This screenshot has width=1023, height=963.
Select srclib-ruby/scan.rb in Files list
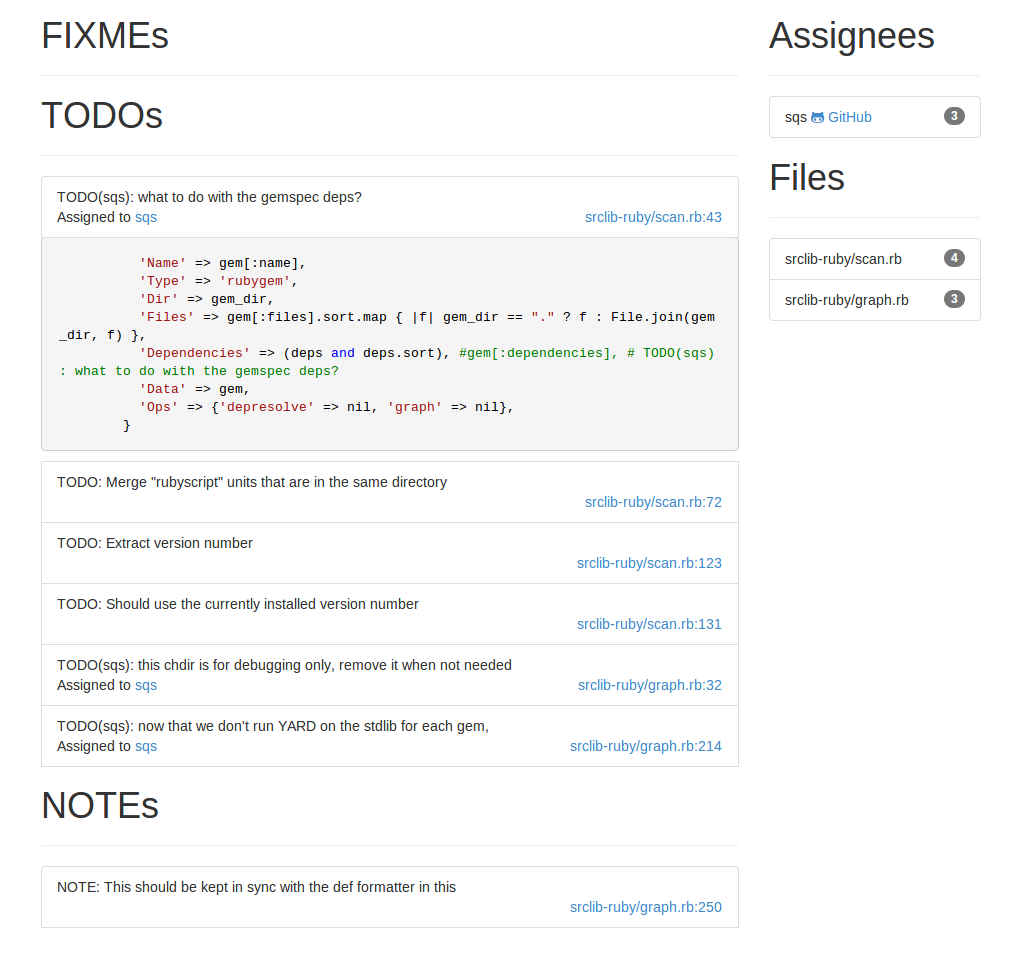coord(875,259)
